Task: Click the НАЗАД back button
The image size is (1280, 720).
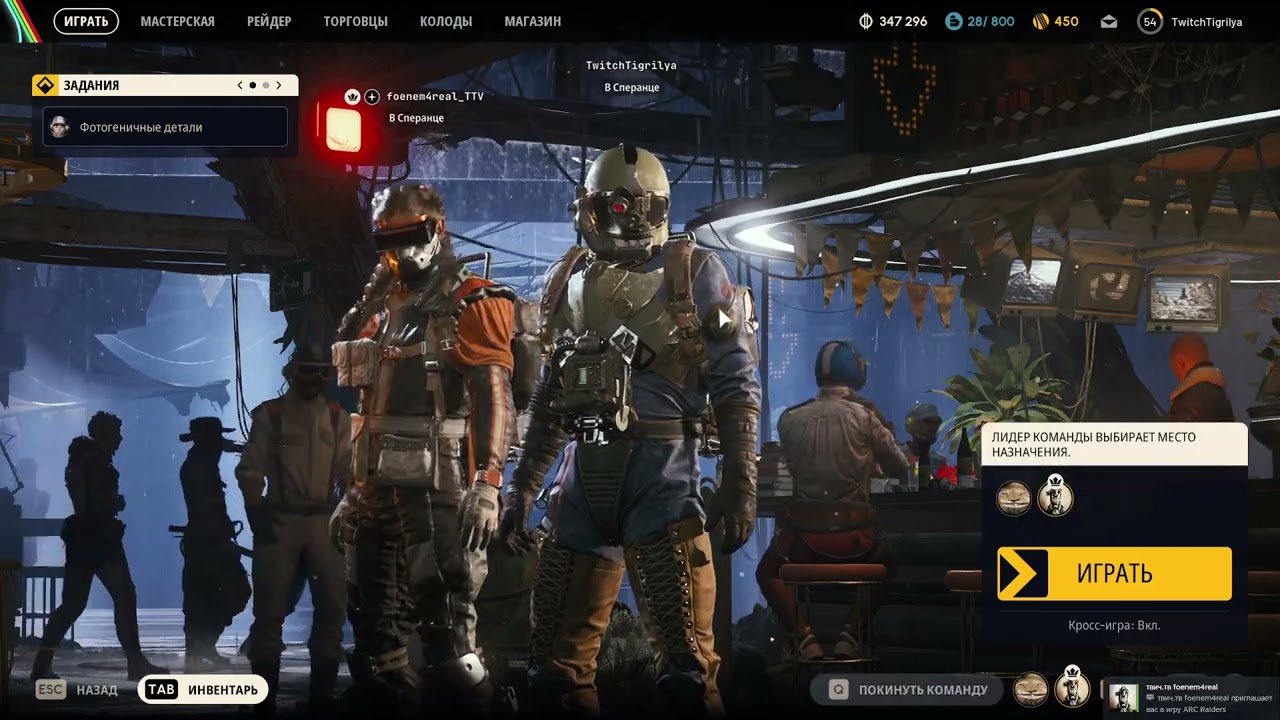Action: [x=77, y=689]
